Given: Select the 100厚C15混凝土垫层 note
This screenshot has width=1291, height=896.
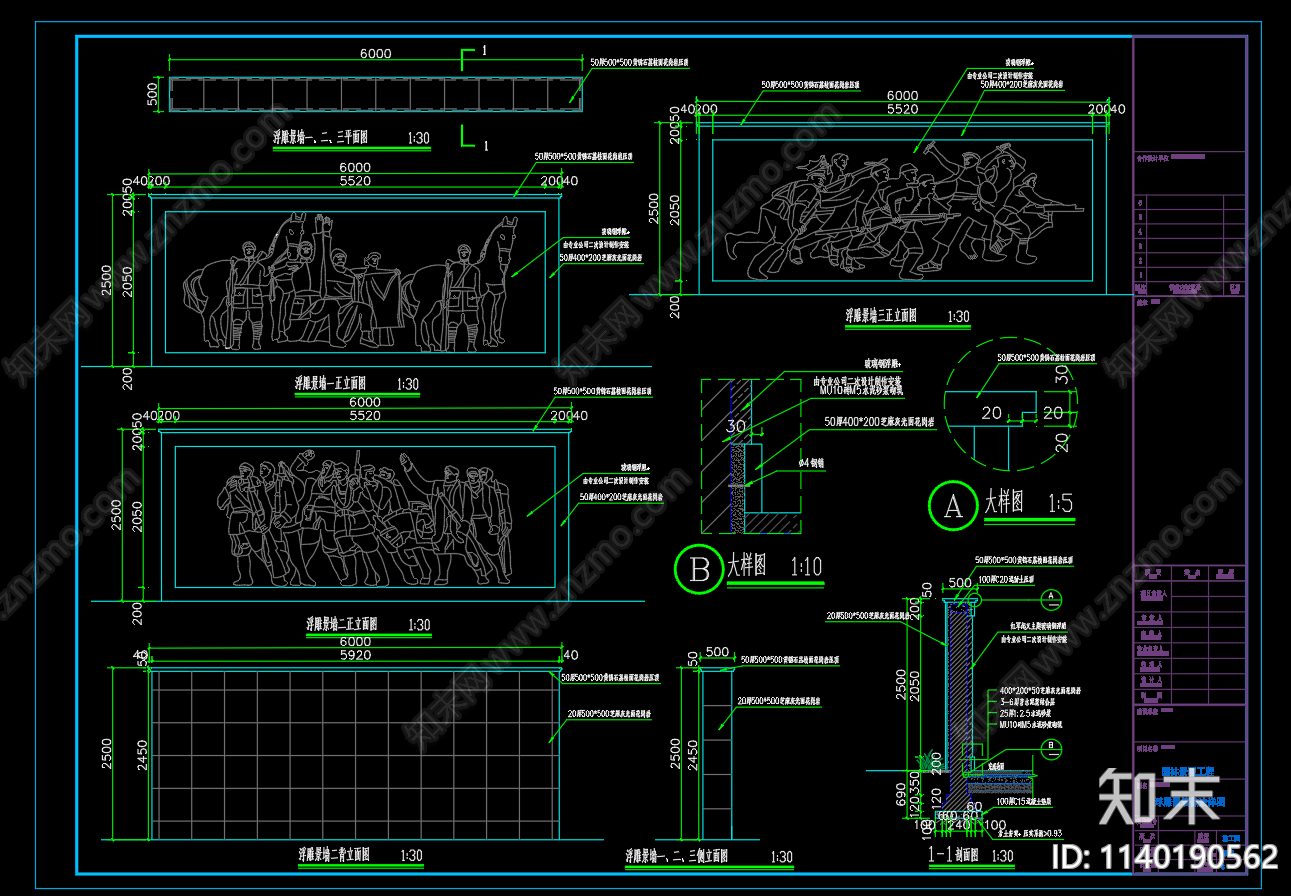Looking at the screenshot, I should point(1025,802).
